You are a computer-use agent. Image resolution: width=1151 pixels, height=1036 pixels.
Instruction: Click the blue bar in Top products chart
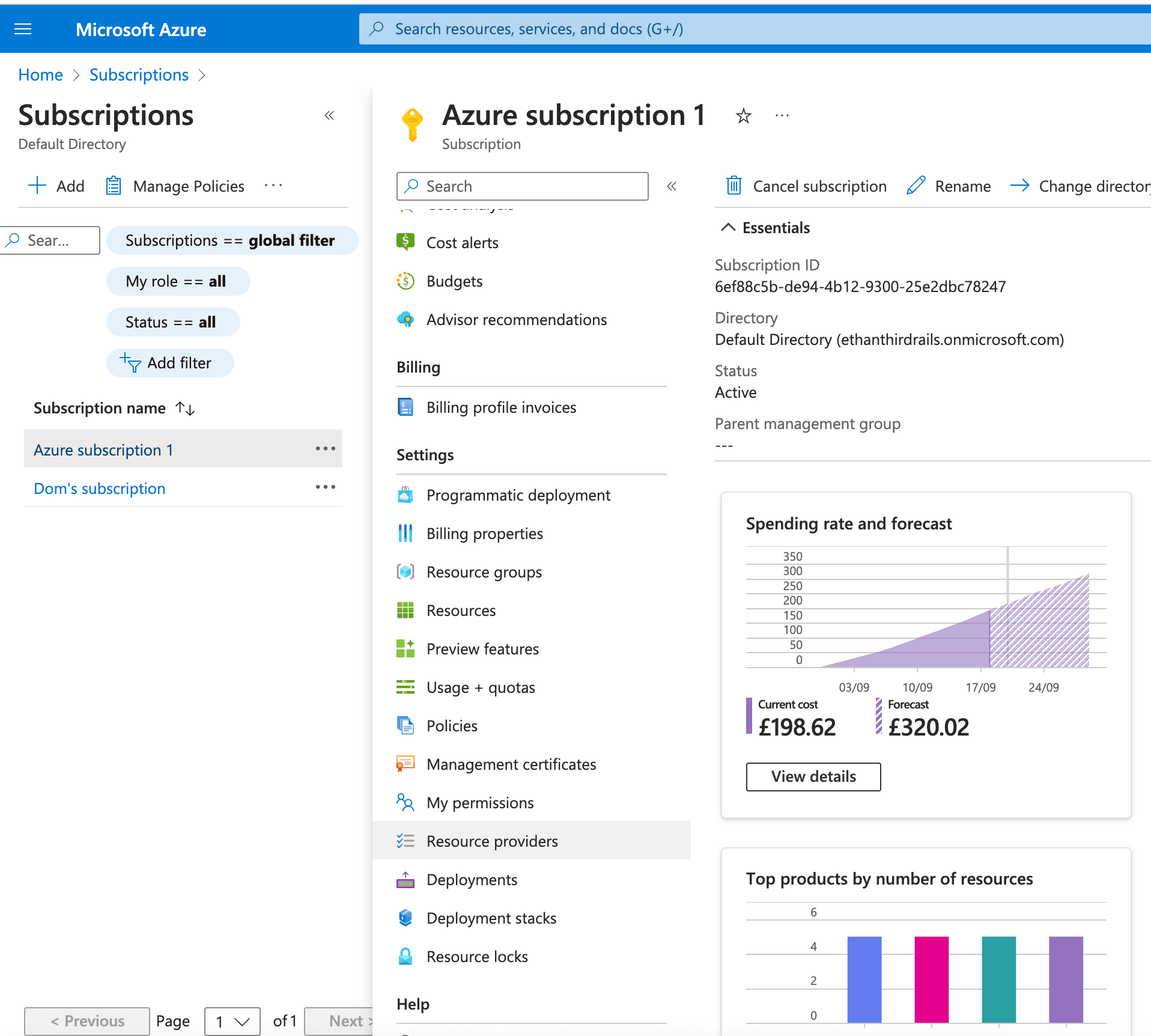coord(864,979)
